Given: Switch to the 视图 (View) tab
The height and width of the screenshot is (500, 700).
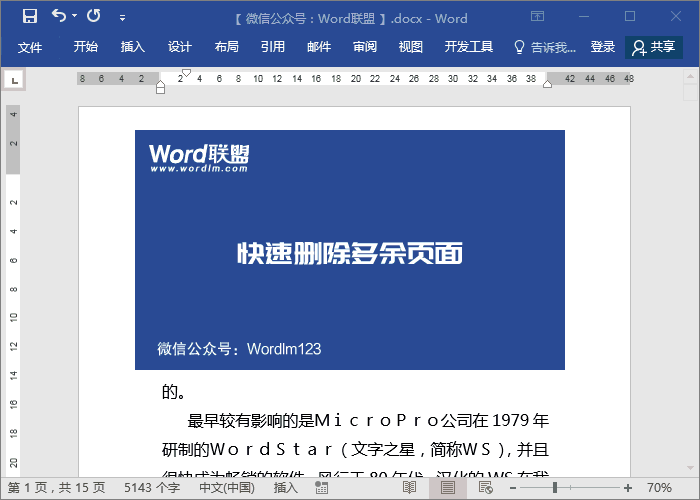Looking at the screenshot, I should click(411, 46).
